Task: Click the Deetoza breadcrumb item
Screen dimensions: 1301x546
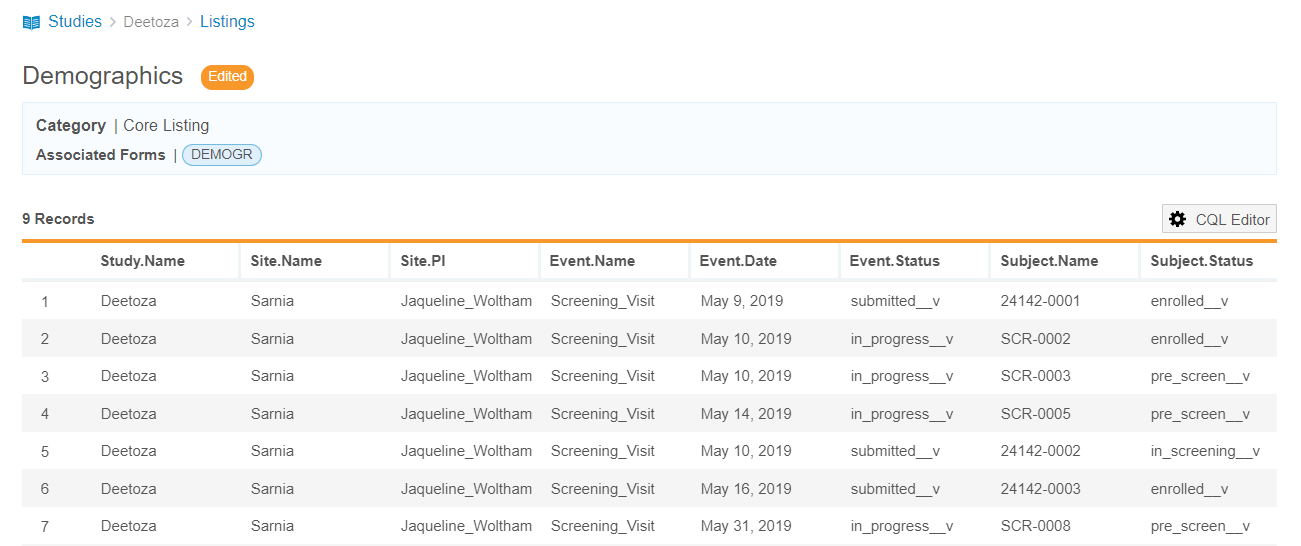Action: click(x=151, y=22)
